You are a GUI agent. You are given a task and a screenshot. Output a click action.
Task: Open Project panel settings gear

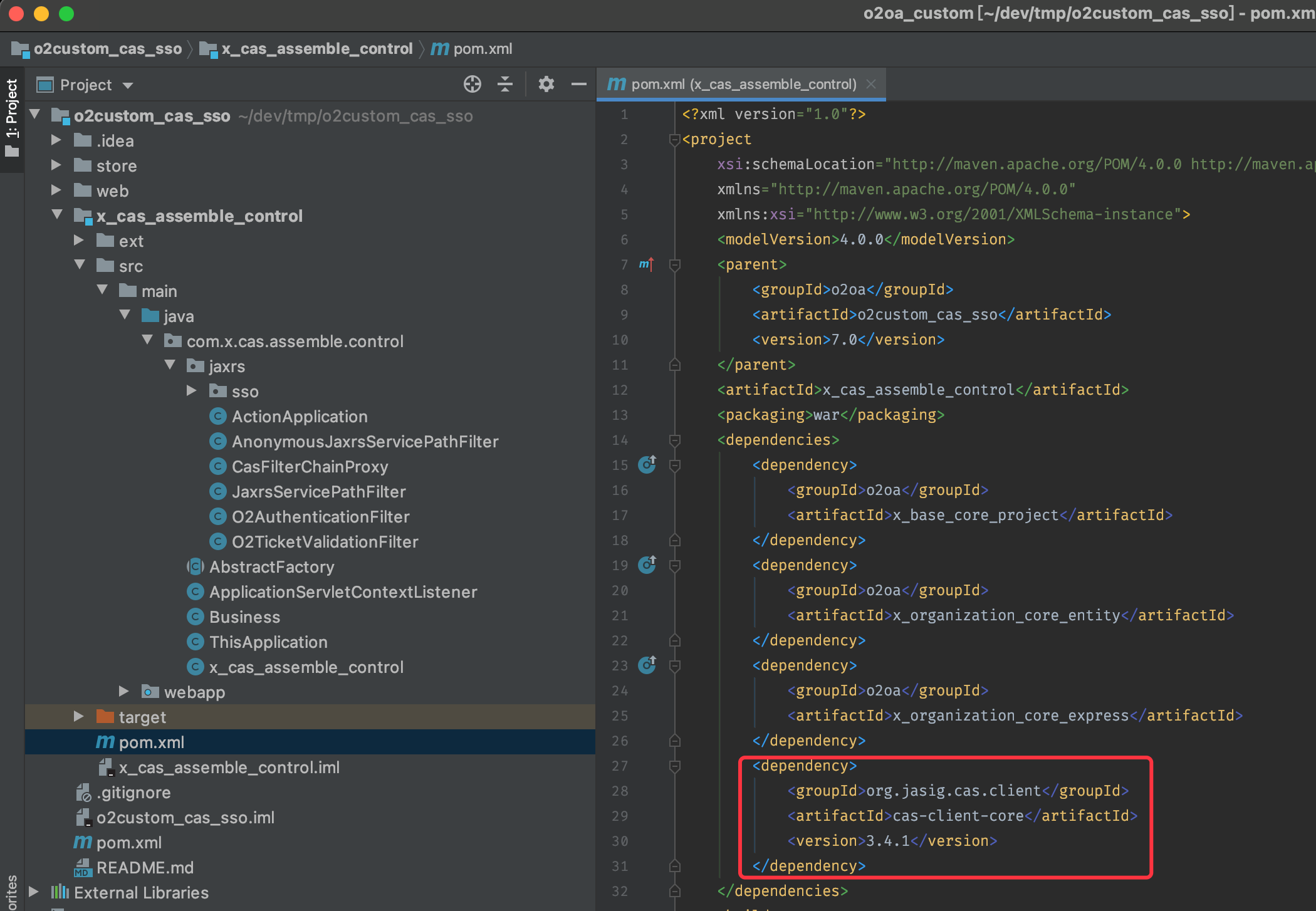[546, 84]
